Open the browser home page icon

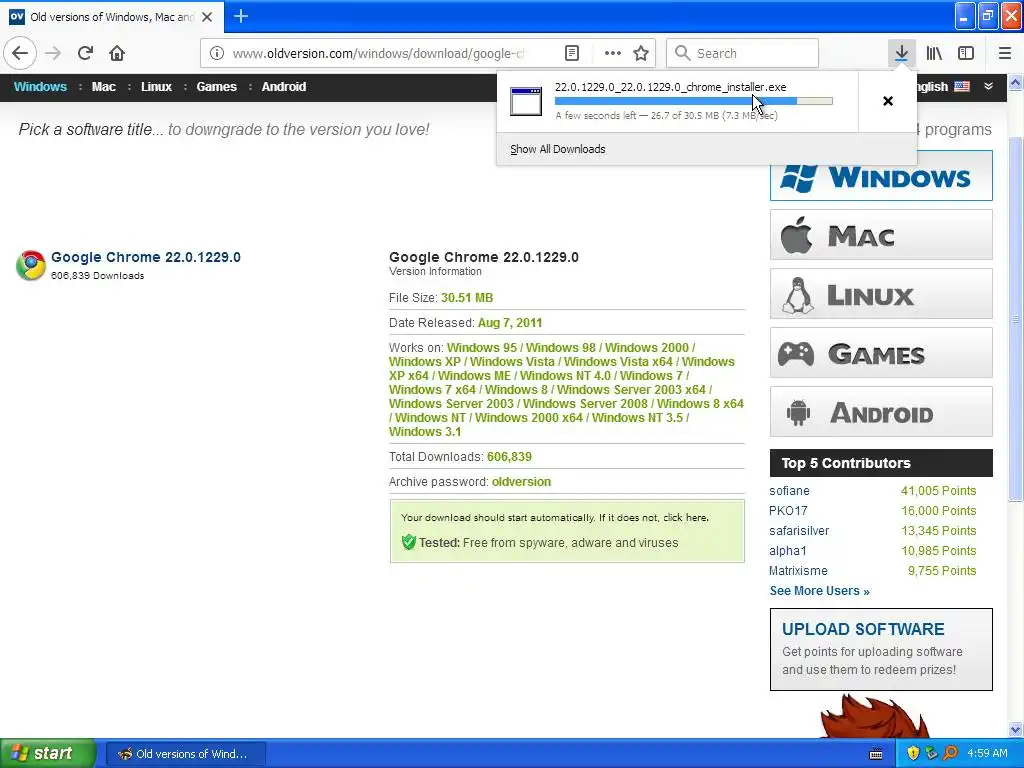pos(117,53)
